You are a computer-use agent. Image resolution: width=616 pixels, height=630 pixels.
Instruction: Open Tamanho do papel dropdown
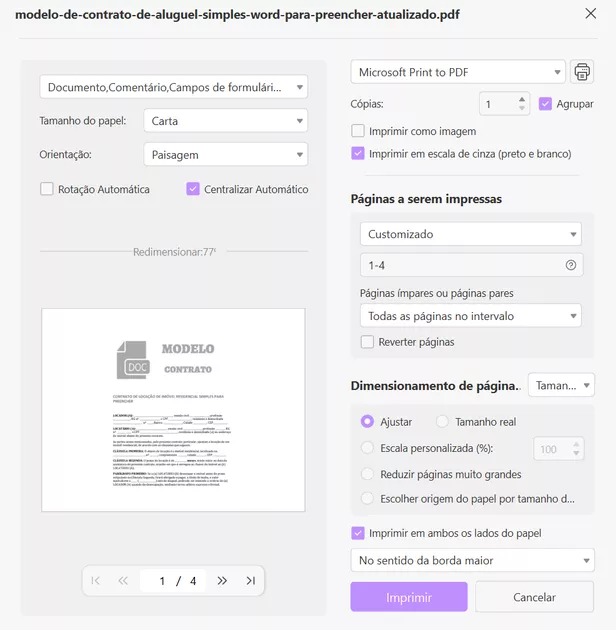coord(225,121)
